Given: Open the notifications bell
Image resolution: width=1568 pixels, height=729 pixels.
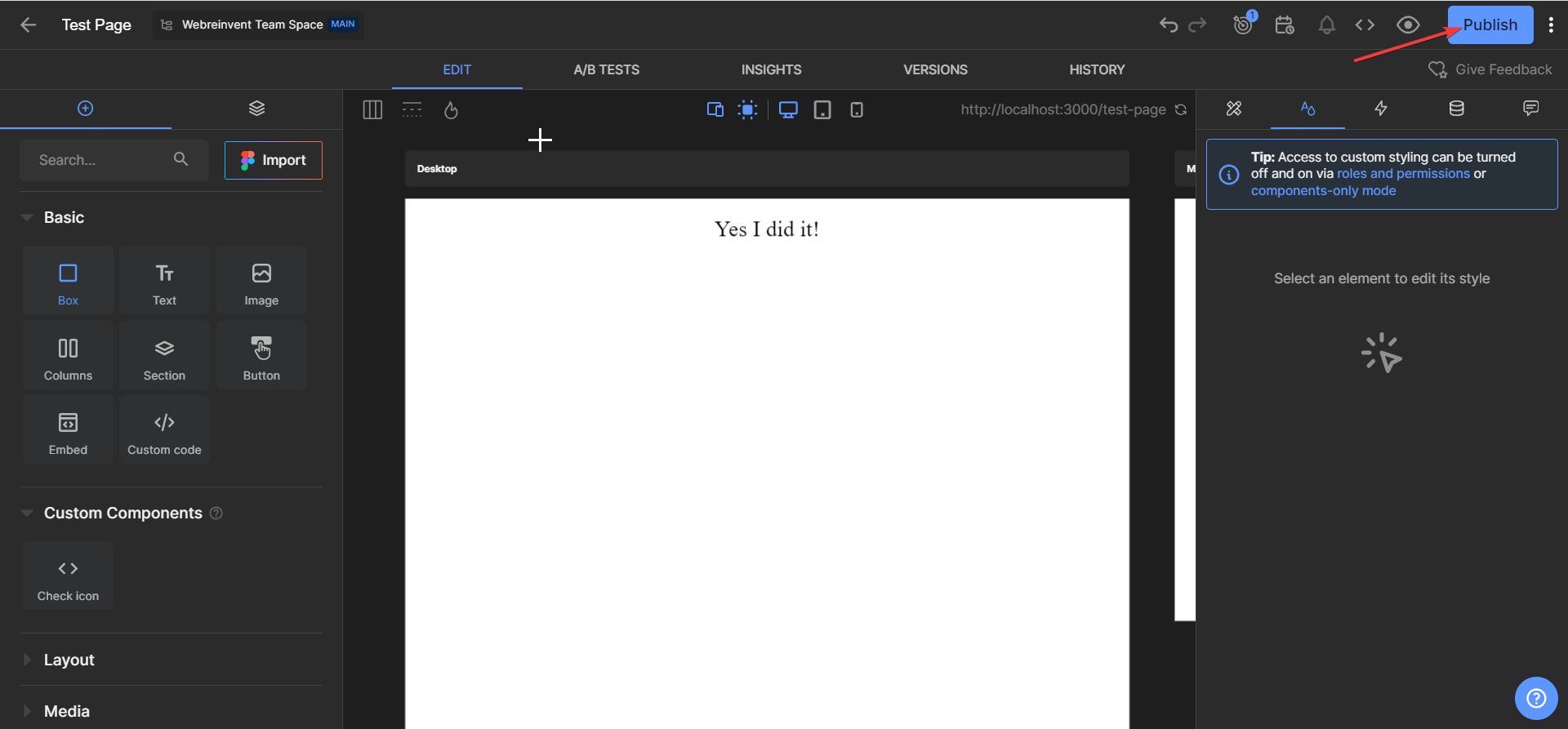Looking at the screenshot, I should pos(1327,24).
